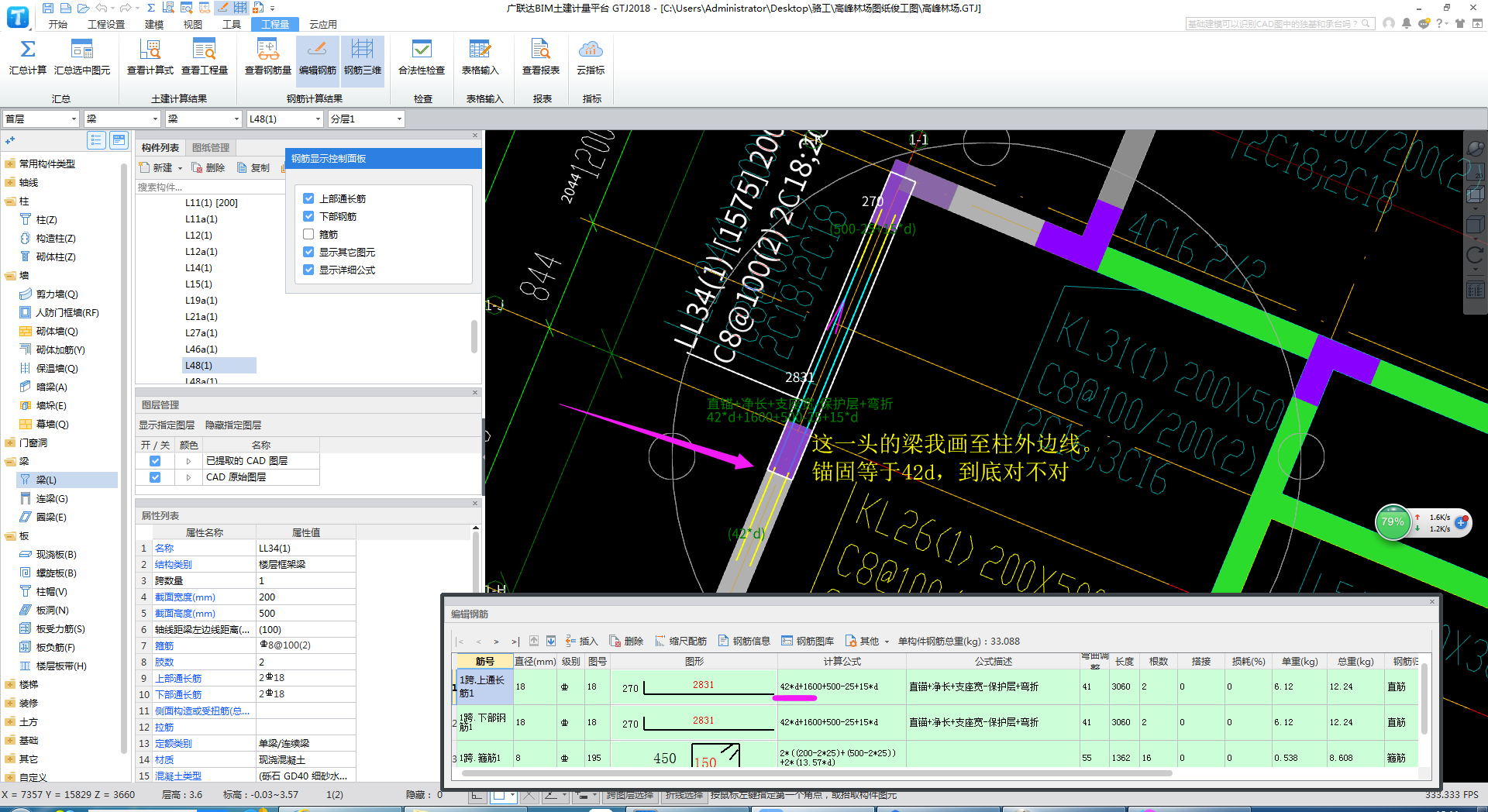Open the second 梁 type dropdown
Screen dimensions: 1488x812
click(203, 119)
